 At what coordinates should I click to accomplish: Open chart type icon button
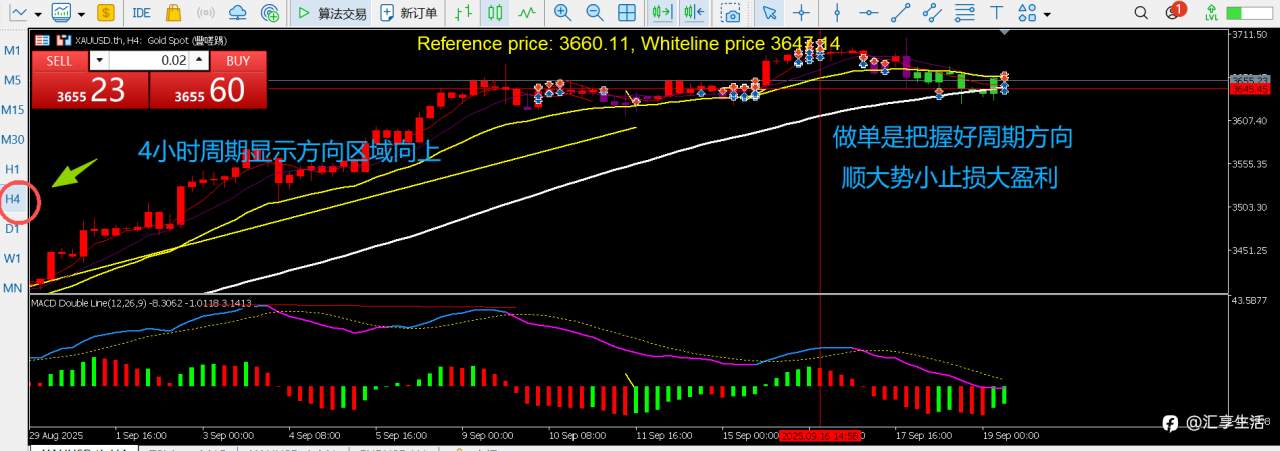18,13
